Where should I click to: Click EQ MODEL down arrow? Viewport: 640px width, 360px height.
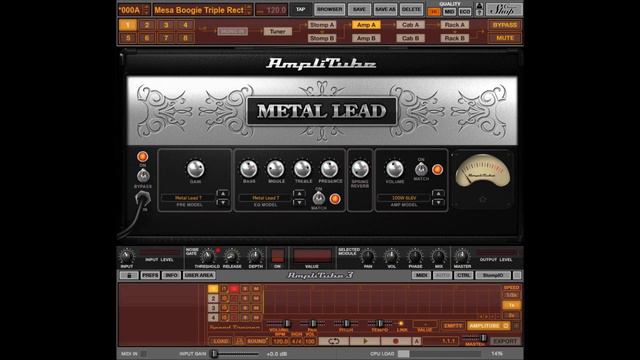pyautogui.click(x=299, y=202)
